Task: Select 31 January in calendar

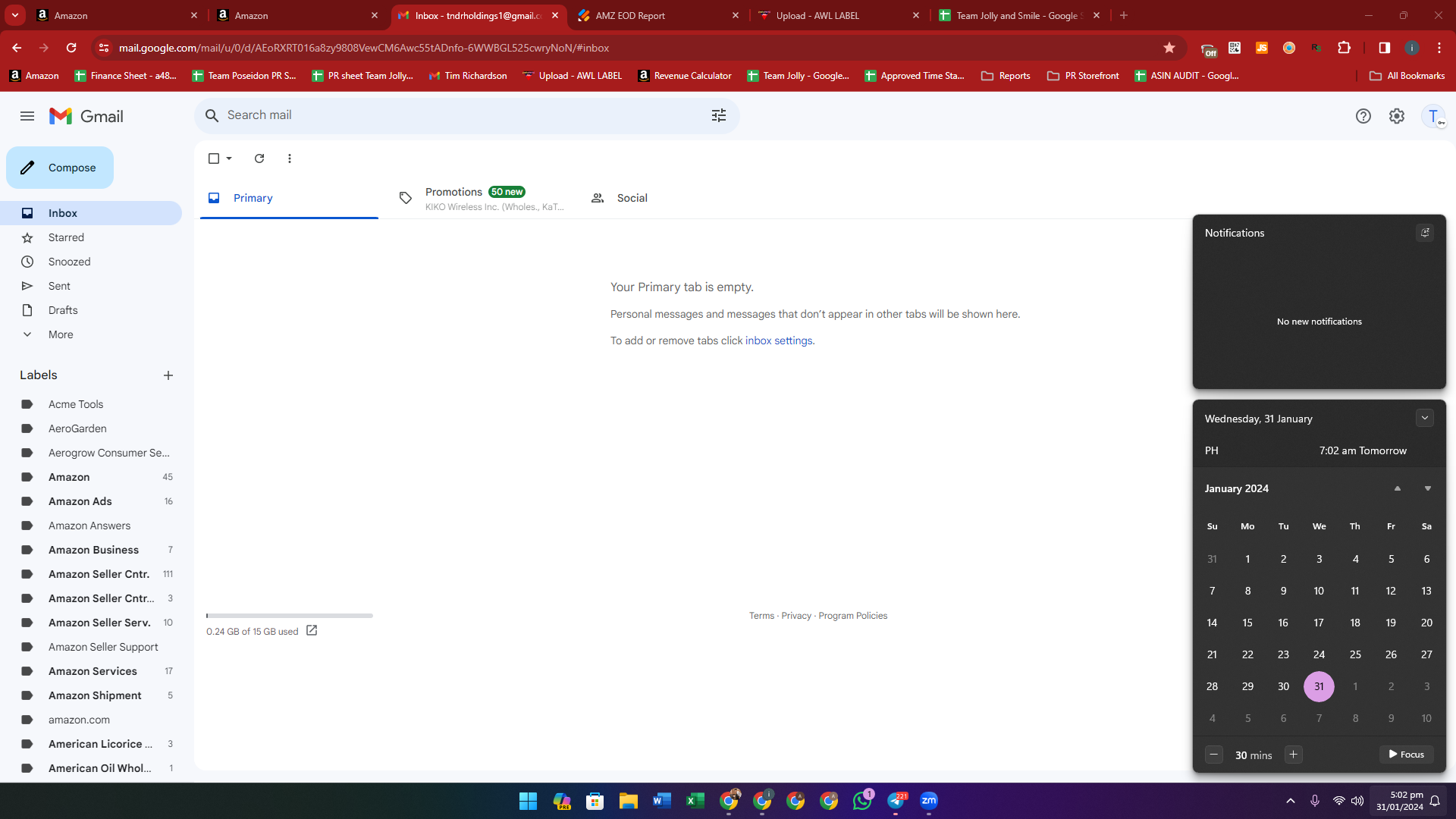Action: tap(1319, 686)
